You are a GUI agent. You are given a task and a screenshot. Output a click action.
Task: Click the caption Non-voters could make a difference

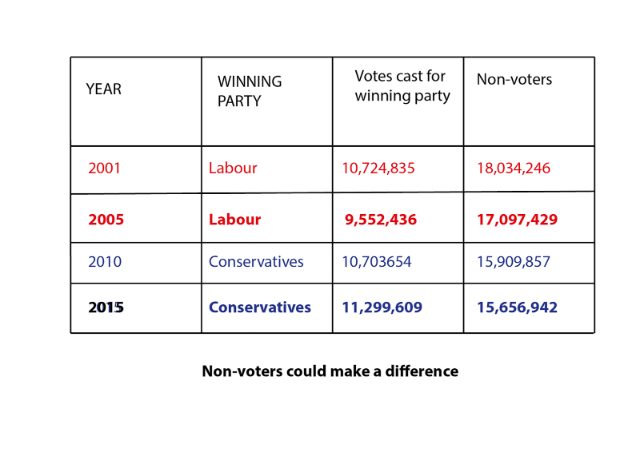[330, 371]
